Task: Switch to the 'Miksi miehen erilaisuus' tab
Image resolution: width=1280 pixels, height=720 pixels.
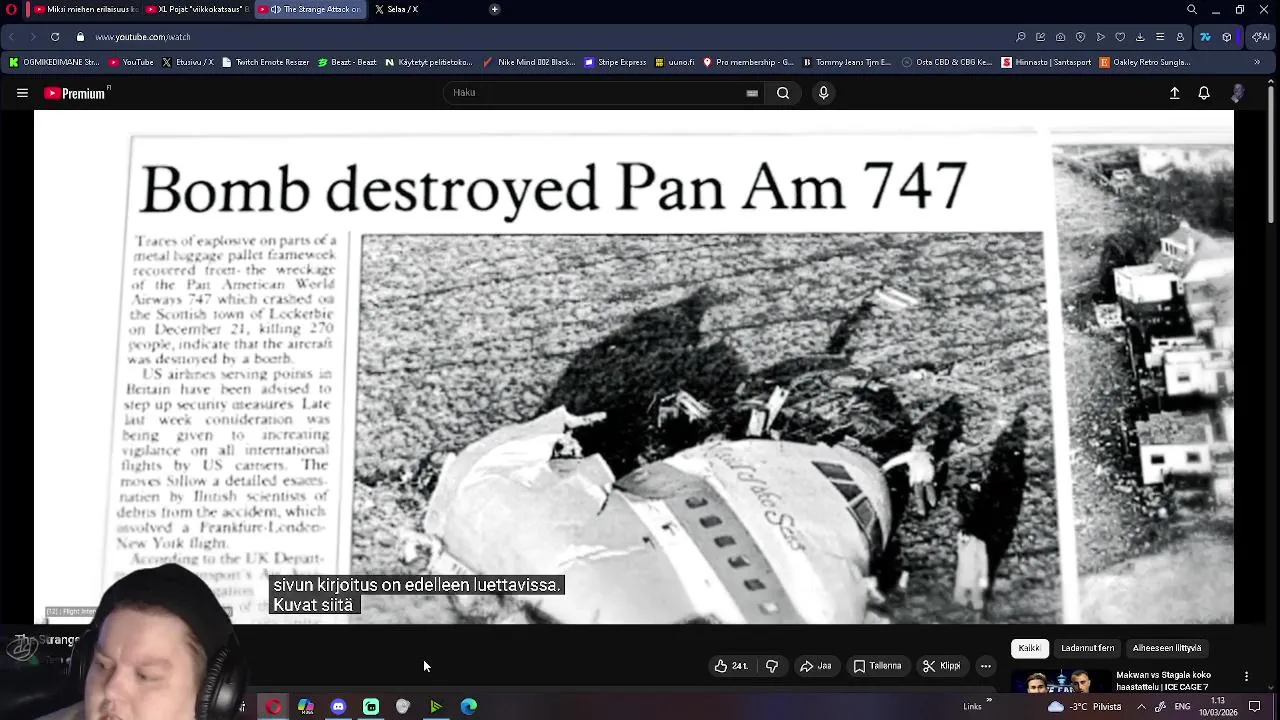Action: (85, 9)
